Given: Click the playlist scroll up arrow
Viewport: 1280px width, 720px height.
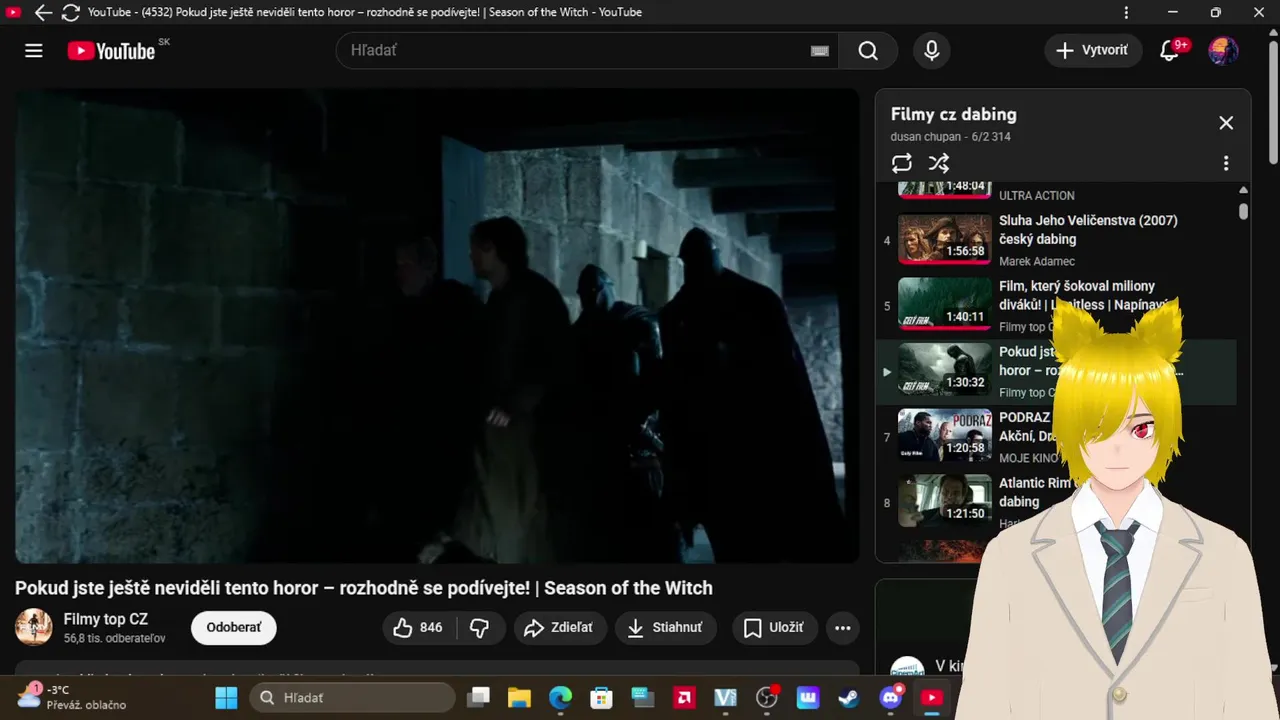Looking at the screenshot, I should pyautogui.click(x=1243, y=190).
